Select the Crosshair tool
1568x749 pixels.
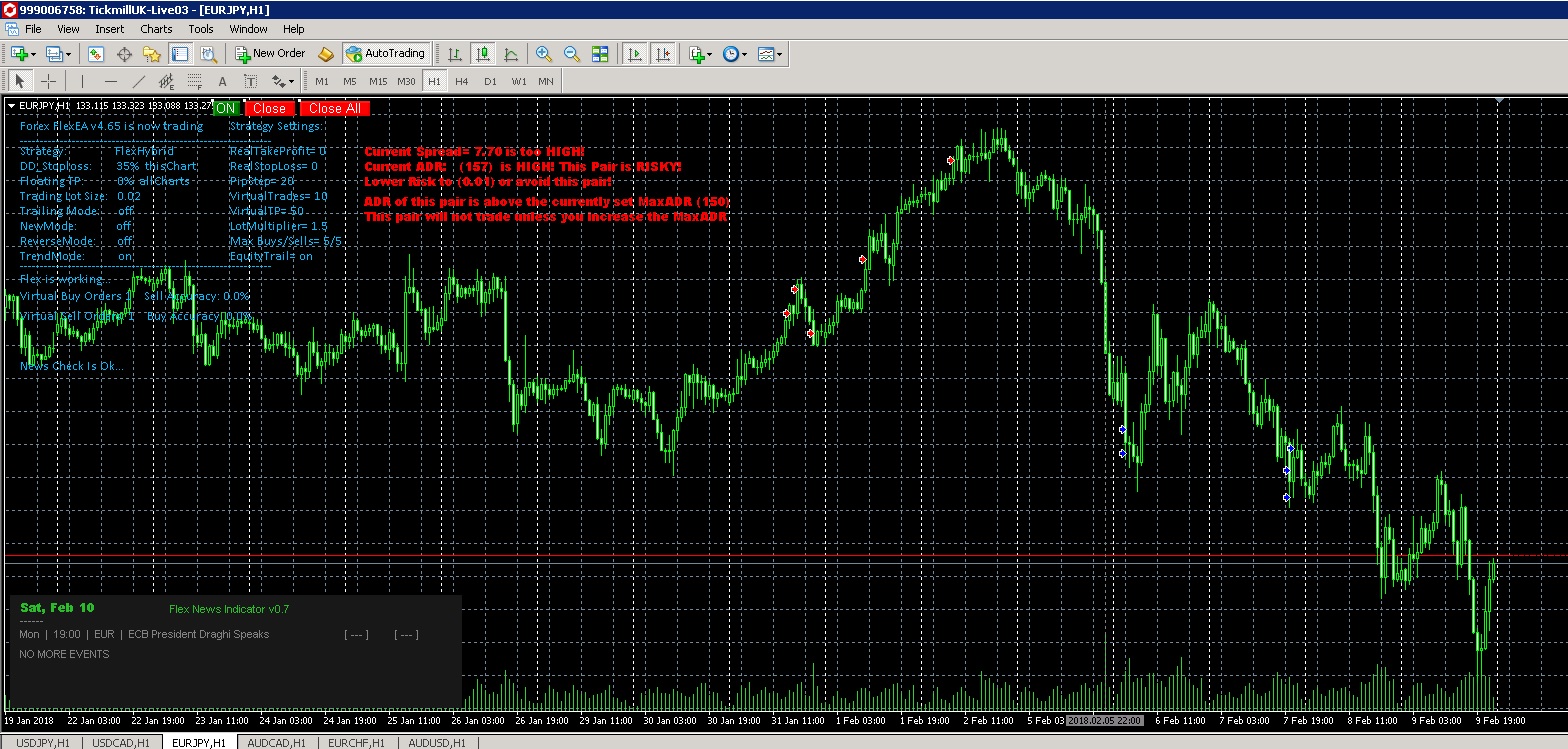(x=48, y=81)
